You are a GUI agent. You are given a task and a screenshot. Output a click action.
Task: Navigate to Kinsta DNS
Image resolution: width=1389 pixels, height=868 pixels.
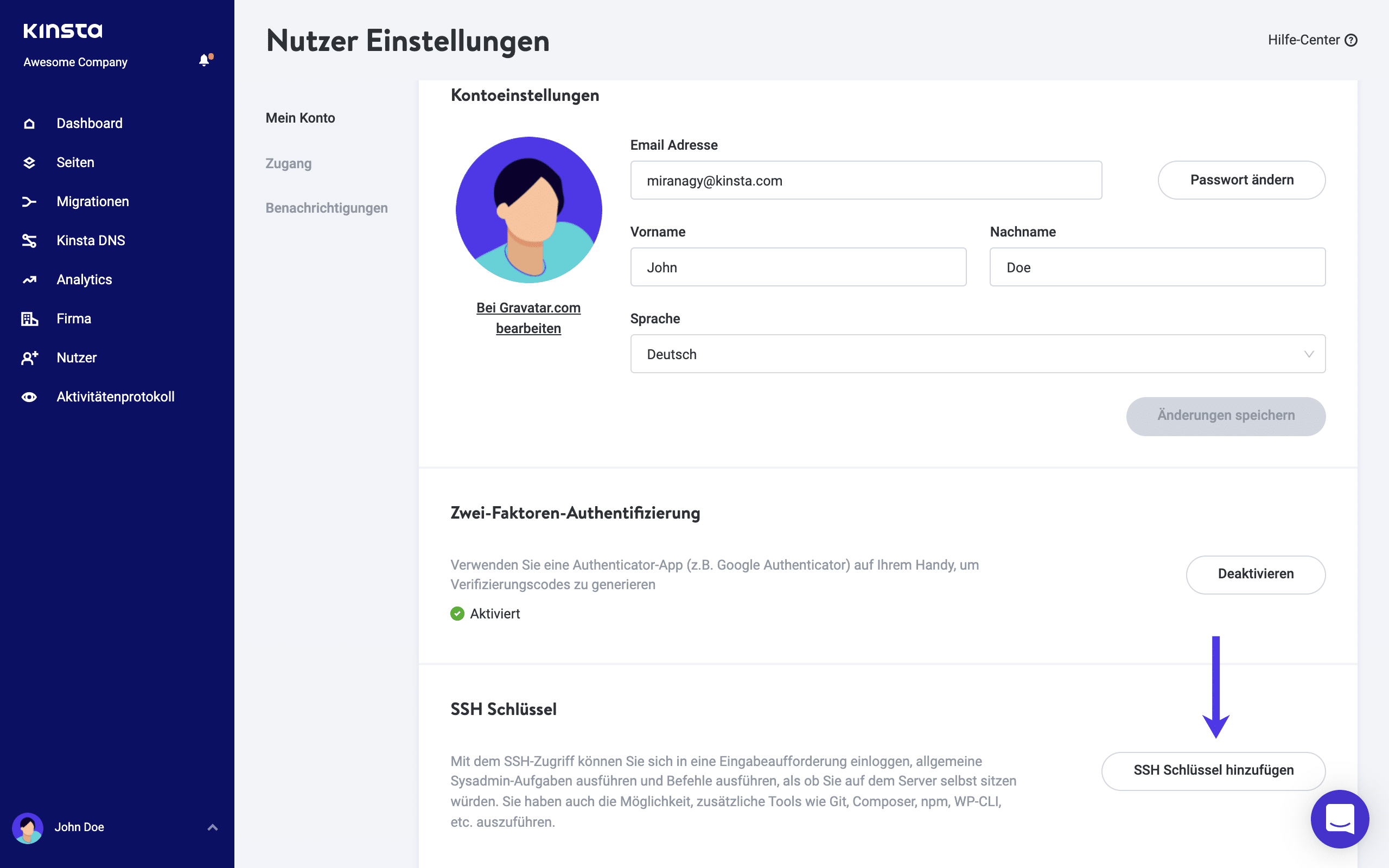point(90,240)
